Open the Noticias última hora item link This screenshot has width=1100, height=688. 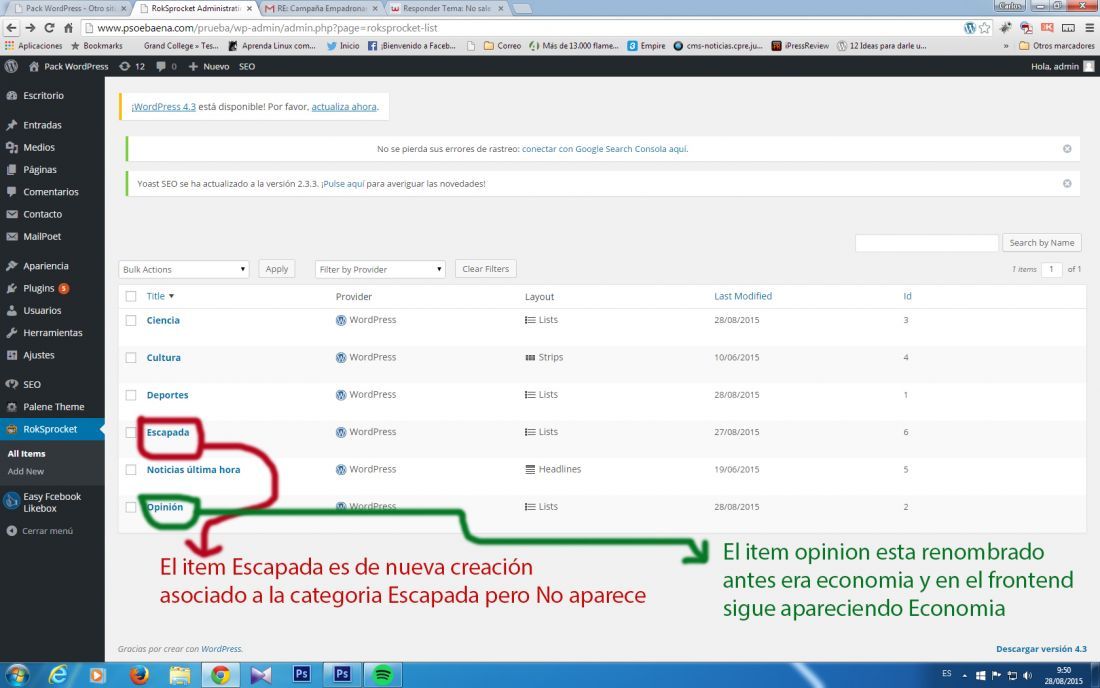click(193, 470)
